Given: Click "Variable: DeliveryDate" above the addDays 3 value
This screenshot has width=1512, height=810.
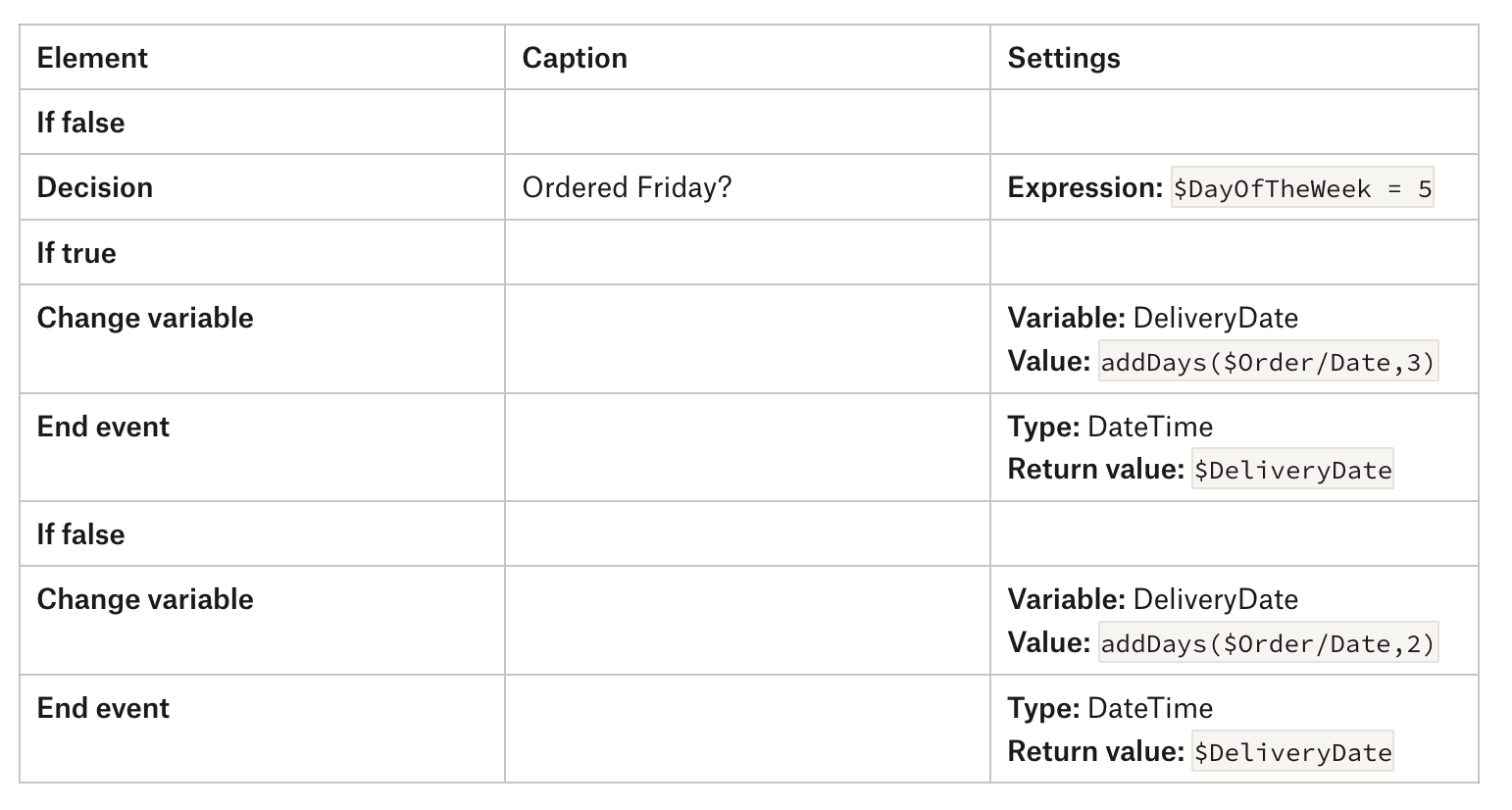Looking at the screenshot, I should coord(1152,318).
